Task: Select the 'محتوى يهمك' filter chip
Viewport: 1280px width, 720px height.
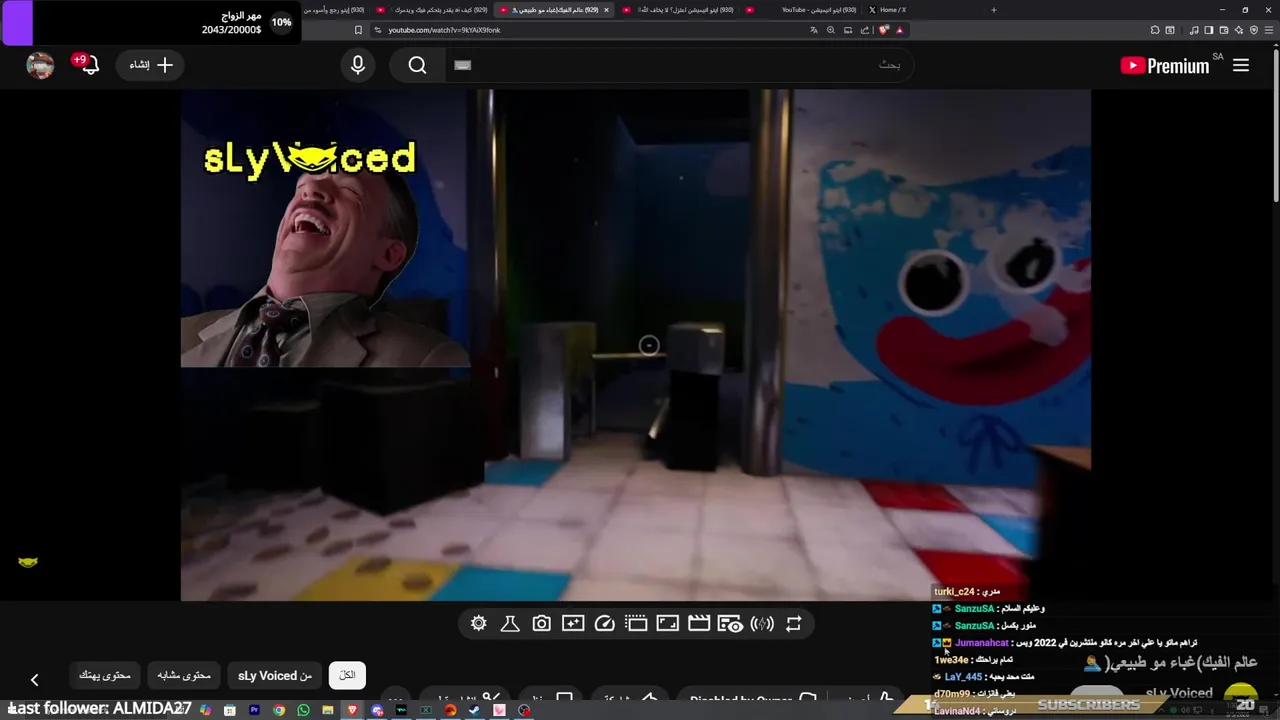Action: 105,675
